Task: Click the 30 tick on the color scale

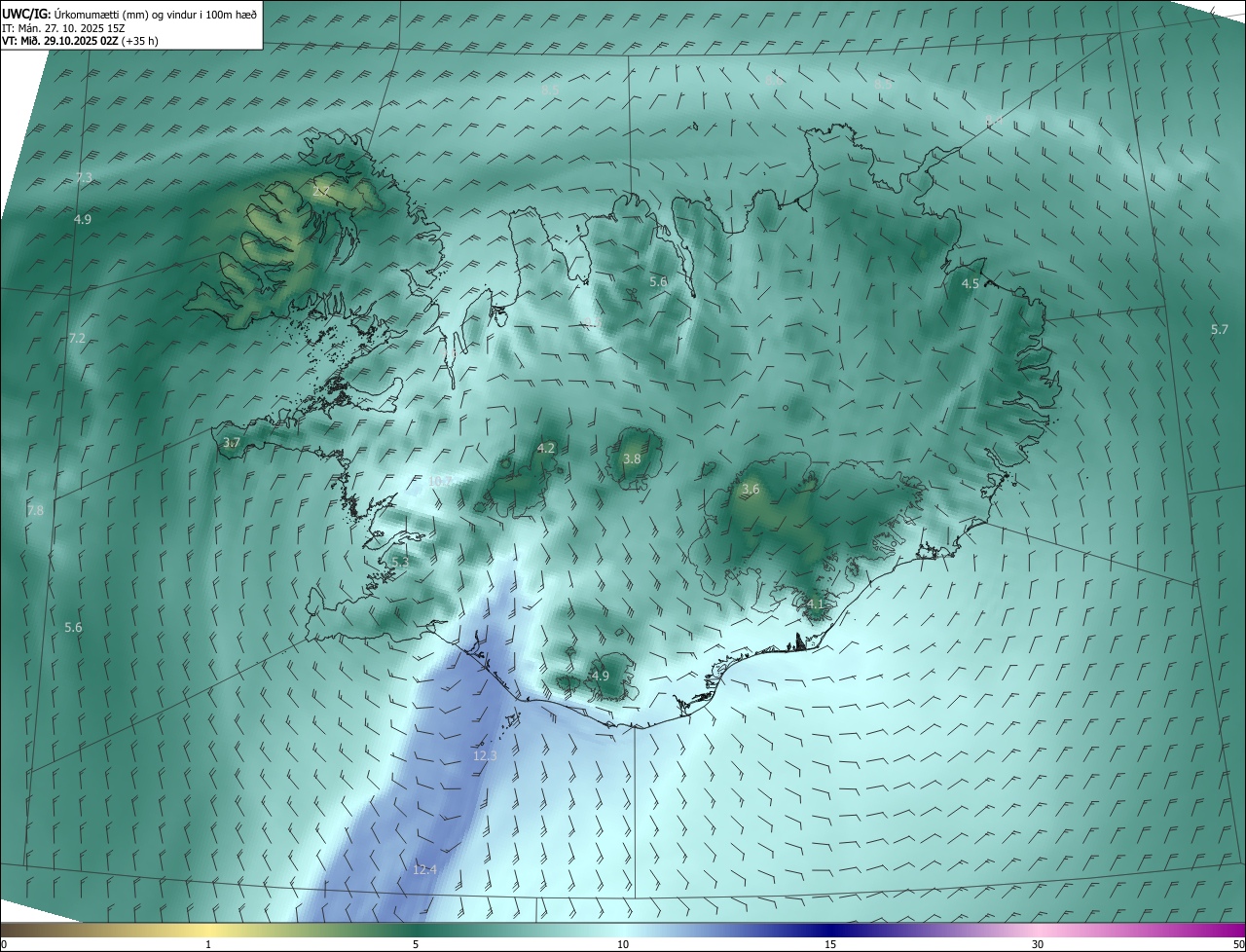Action: coord(1038,944)
